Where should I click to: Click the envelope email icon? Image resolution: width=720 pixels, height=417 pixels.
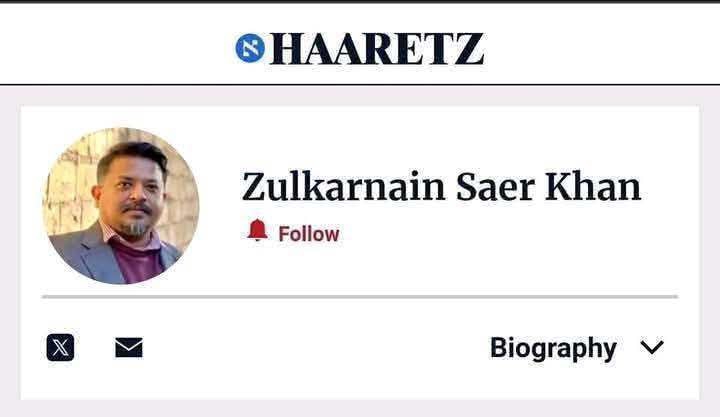tap(129, 347)
